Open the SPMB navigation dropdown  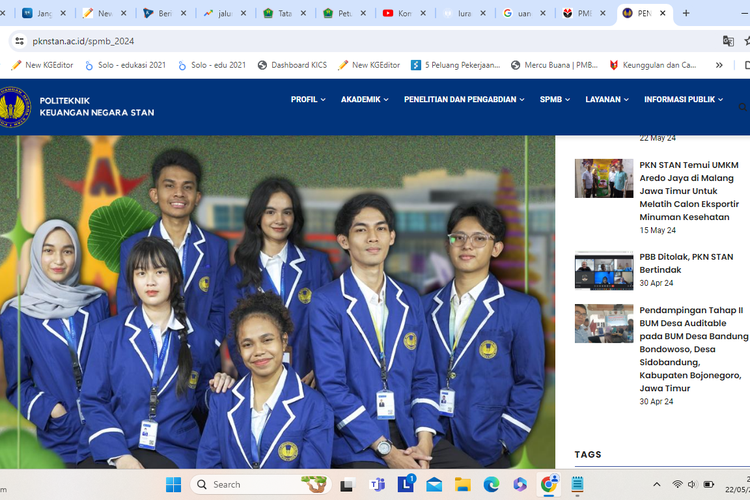(556, 100)
